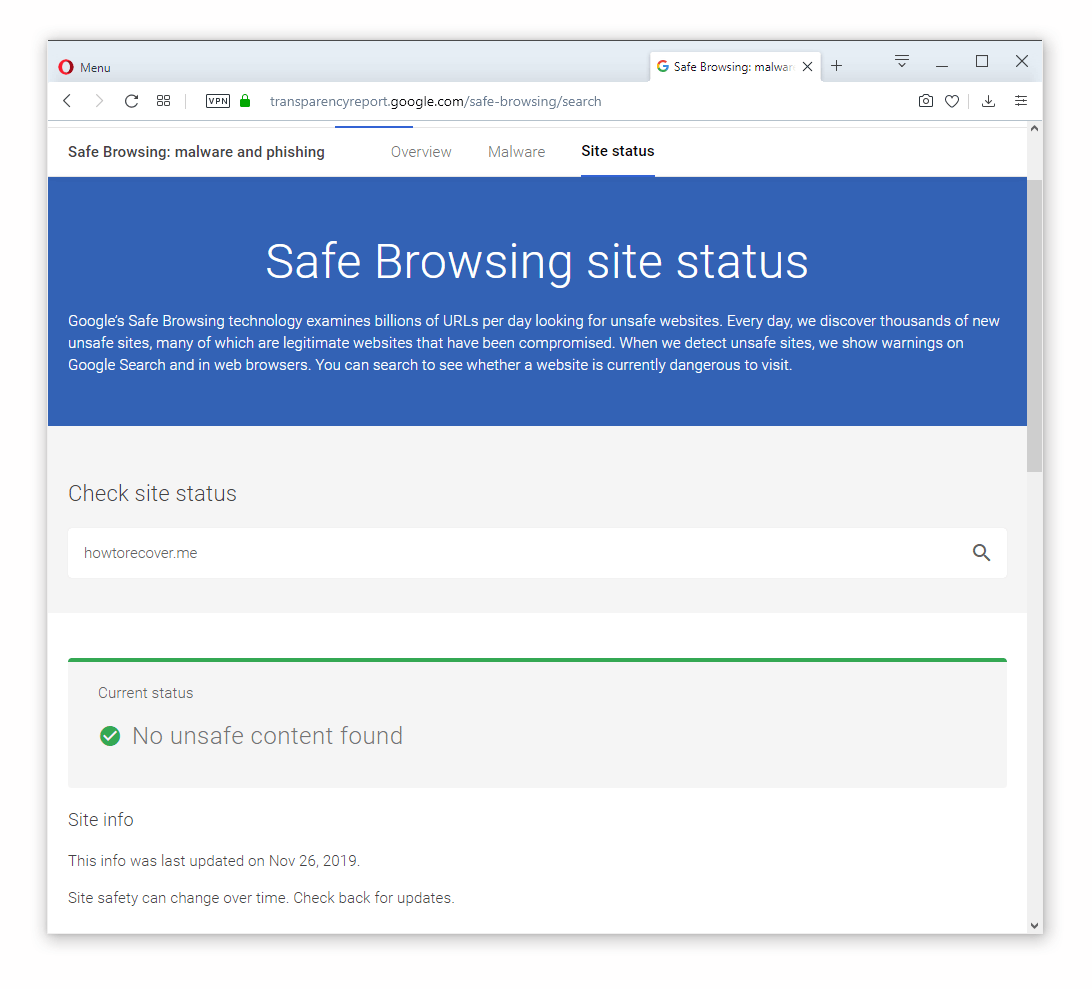This screenshot has height=989, width=1092.
Task: Close the Opera window
Action: point(1022,61)
